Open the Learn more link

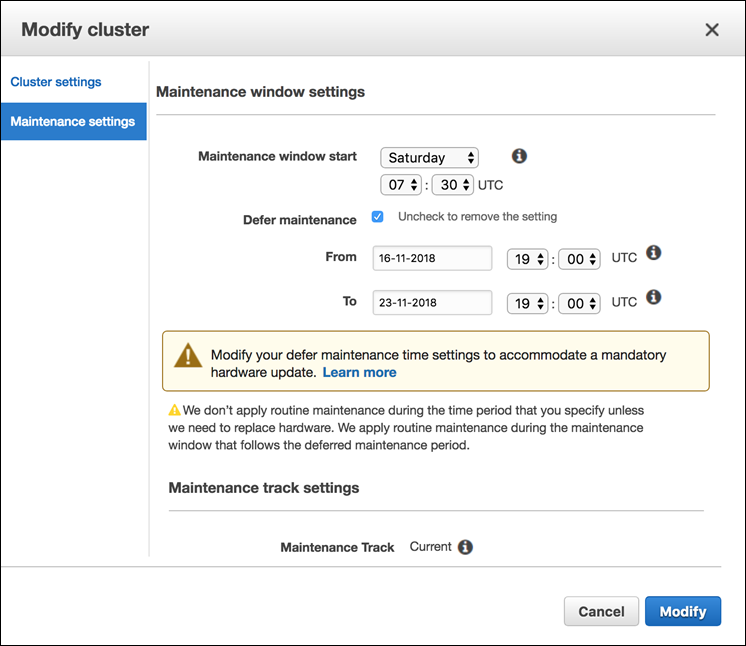point(359,372)
